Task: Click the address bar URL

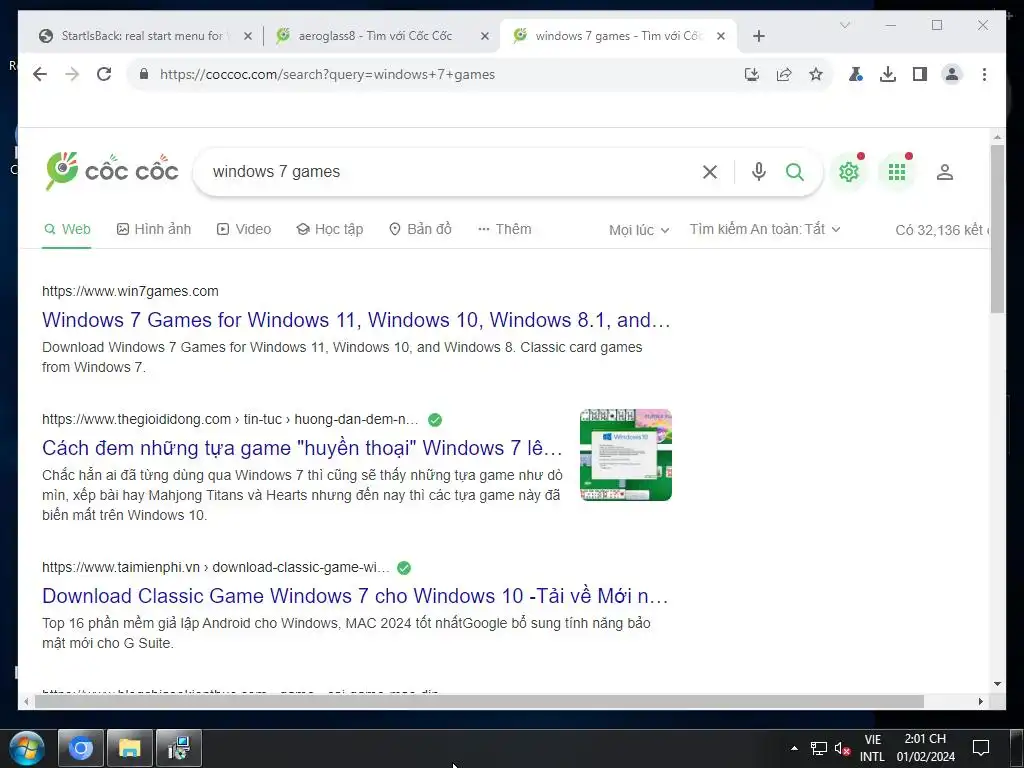Action: coord(327,74)
